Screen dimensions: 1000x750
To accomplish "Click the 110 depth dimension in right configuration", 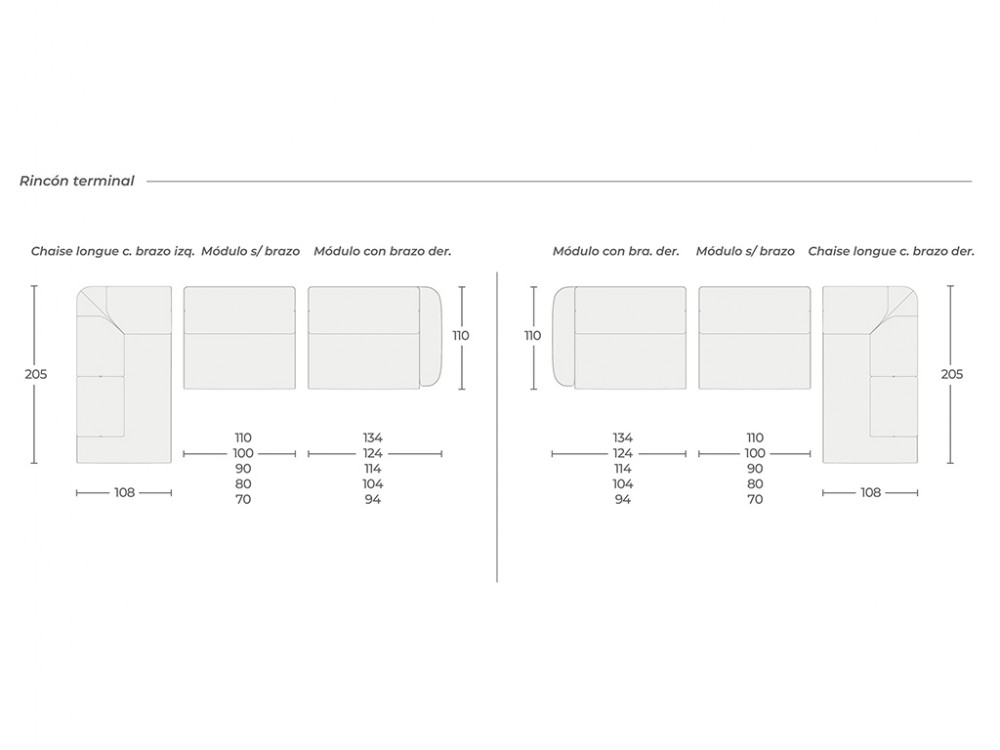I will pyautogui.click(x=534, y=336).
